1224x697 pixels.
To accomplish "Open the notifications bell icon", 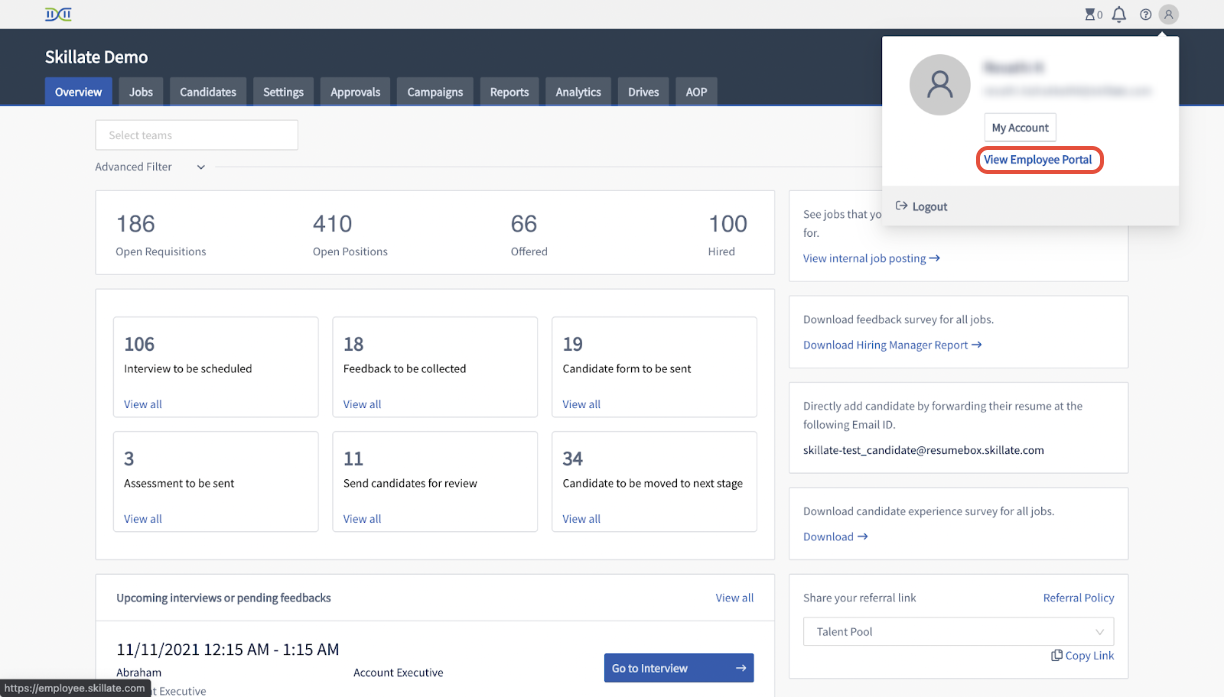I will [x=1119, y=15].
